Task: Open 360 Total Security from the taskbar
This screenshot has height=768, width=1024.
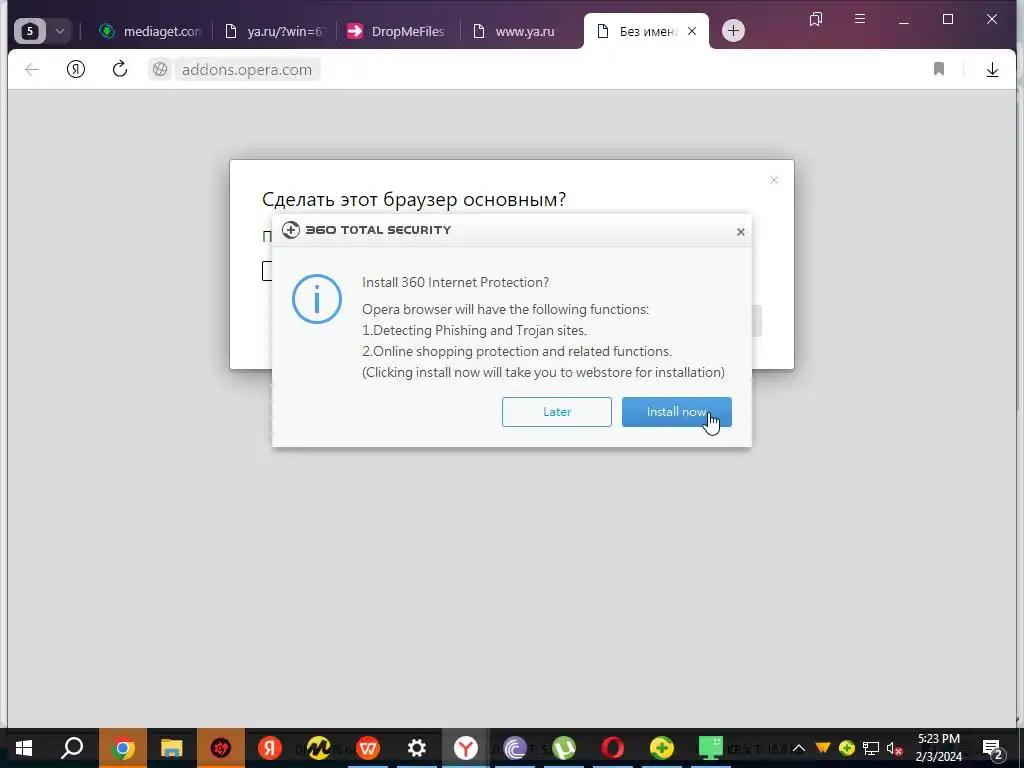Action: click(x=662, y=748)
